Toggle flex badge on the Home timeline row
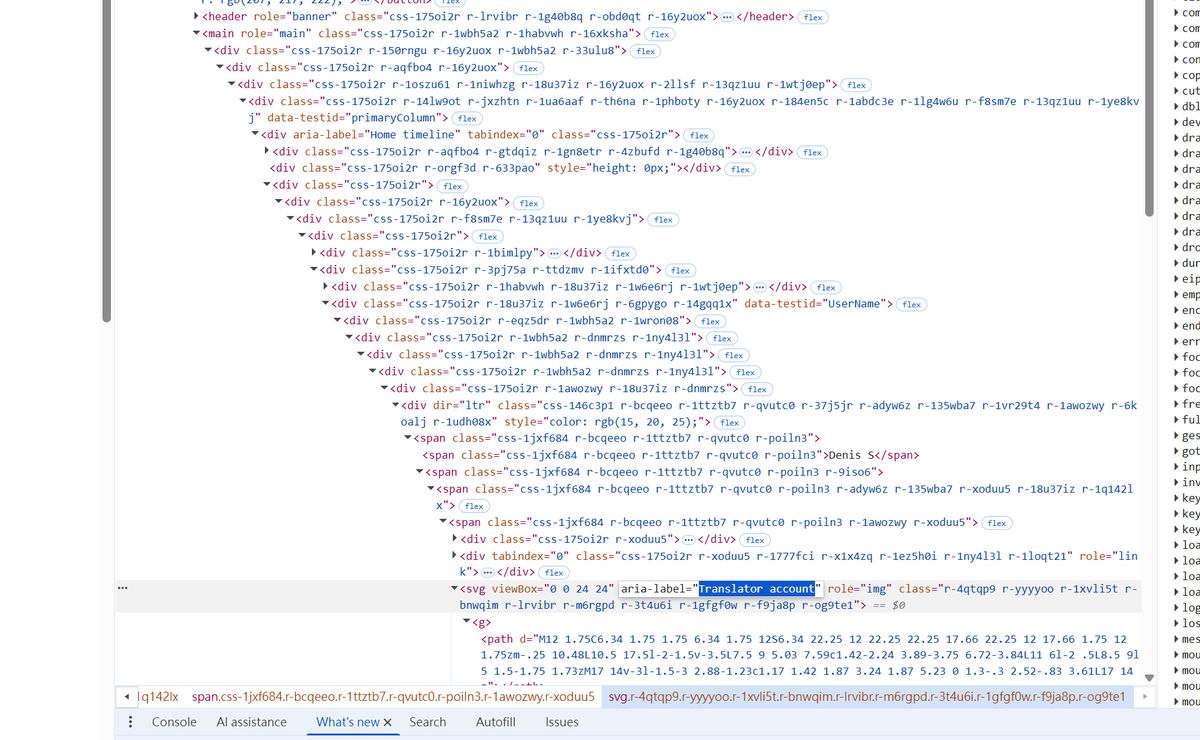The image size is (1200, 740). tap(699, 135)
